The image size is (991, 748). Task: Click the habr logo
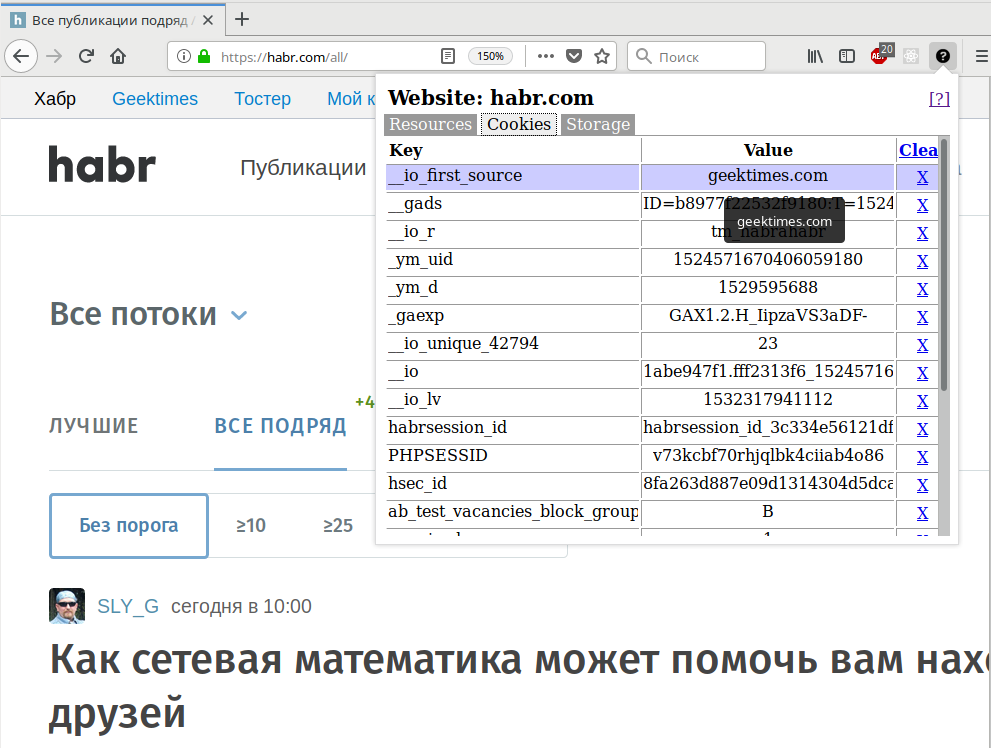(102, 164)
